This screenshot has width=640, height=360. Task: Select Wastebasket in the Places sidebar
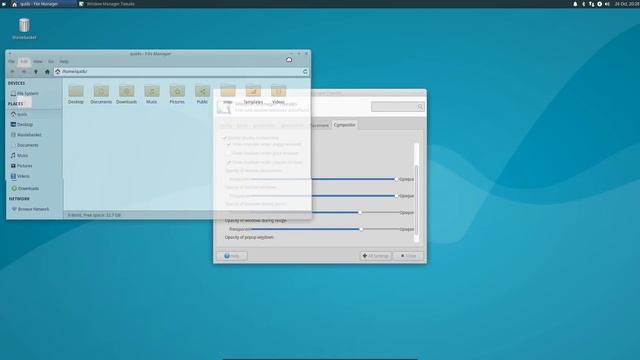[x=26, y=135]
